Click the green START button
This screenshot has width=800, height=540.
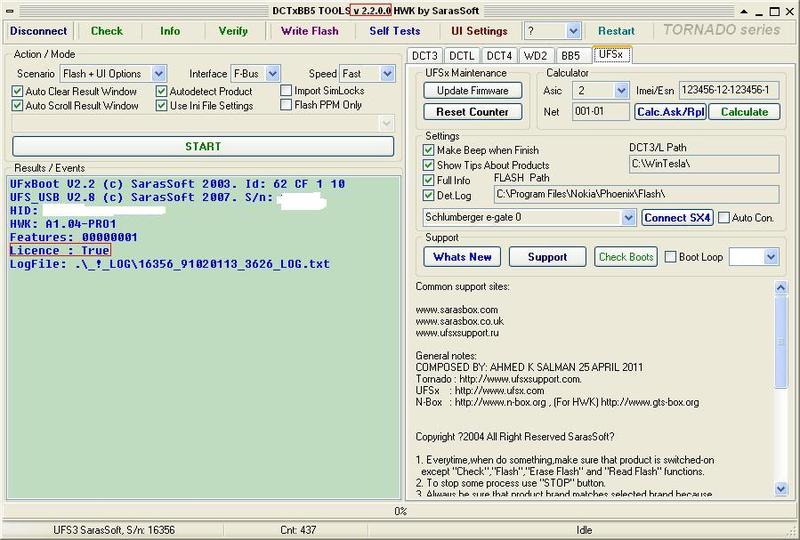click(x=203, y=146)
